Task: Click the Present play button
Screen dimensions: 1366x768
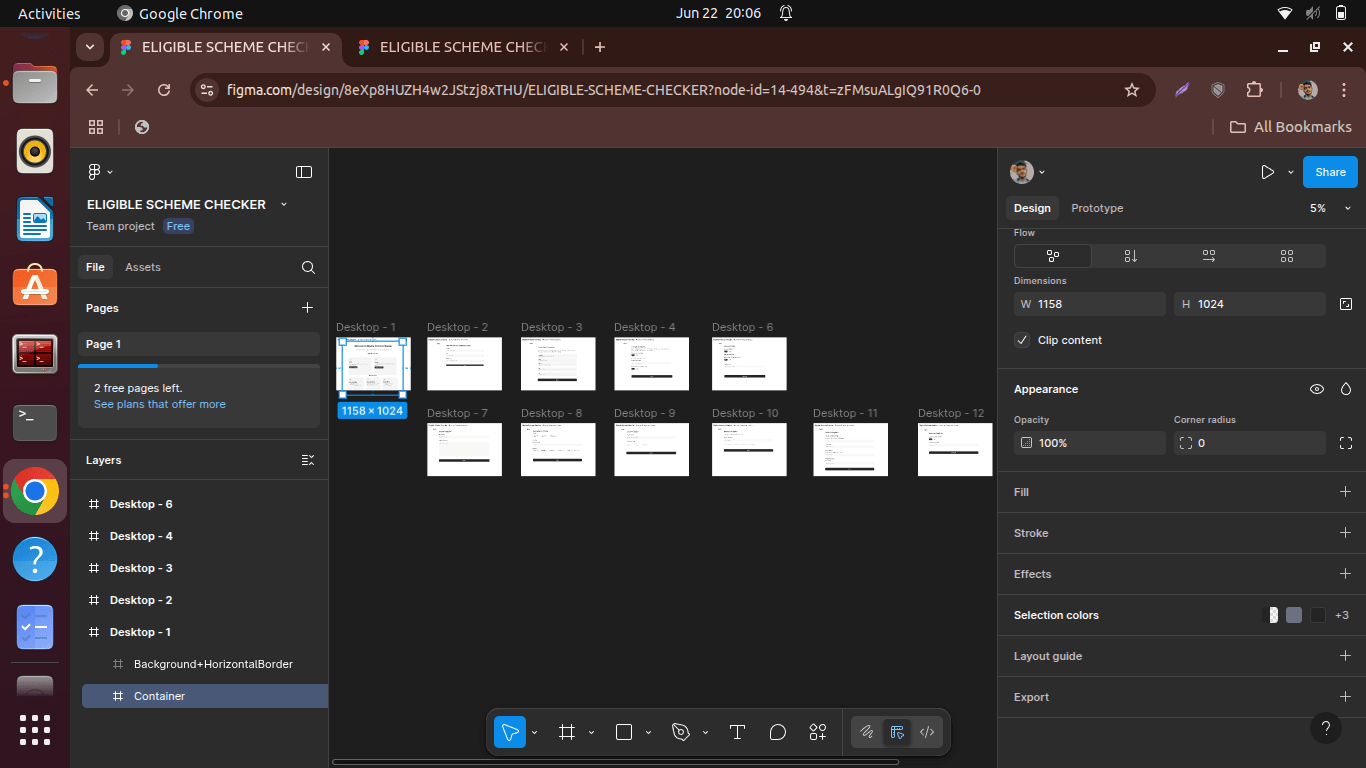Action: click(x=1267, y=172)
